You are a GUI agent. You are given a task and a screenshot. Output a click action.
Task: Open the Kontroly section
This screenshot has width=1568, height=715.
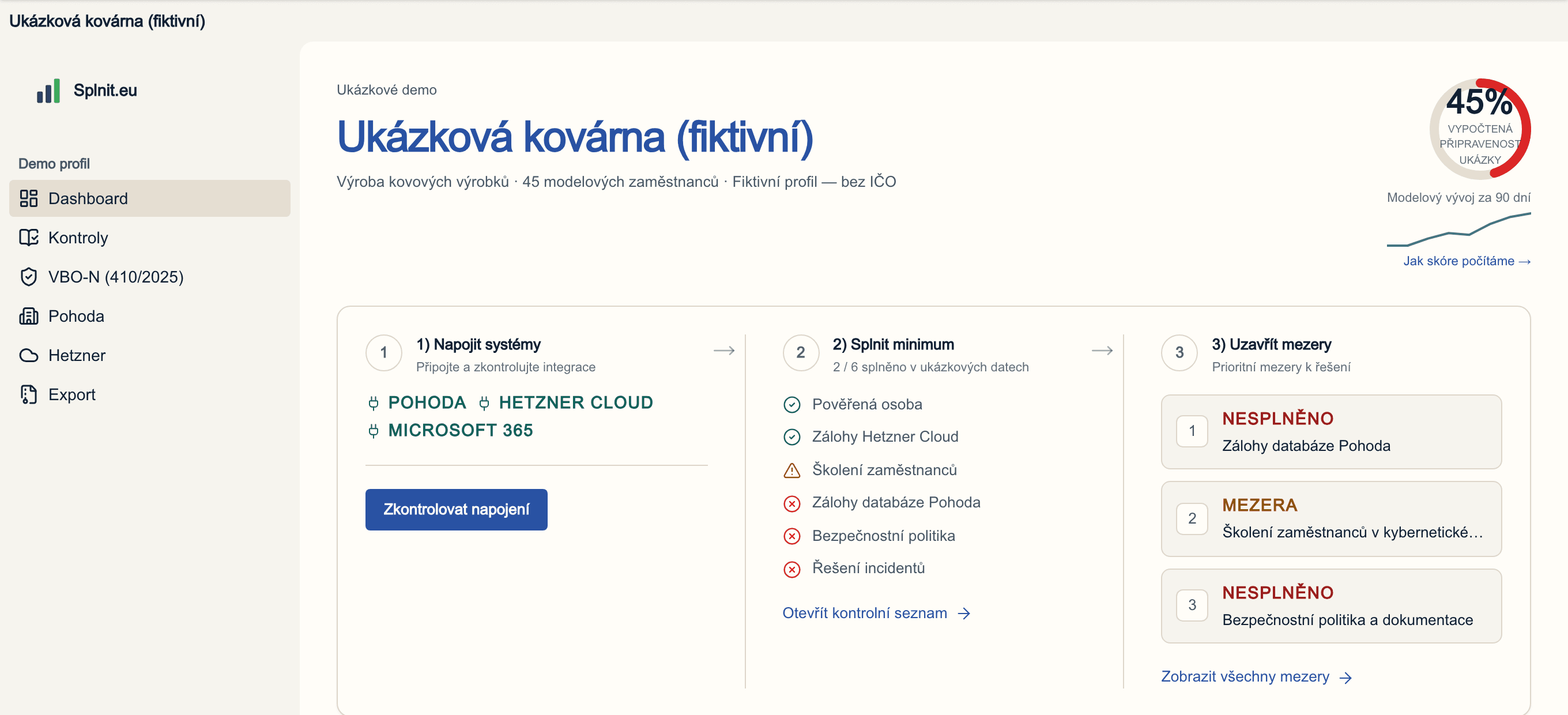pyautogui.click(x=150, y=238)
